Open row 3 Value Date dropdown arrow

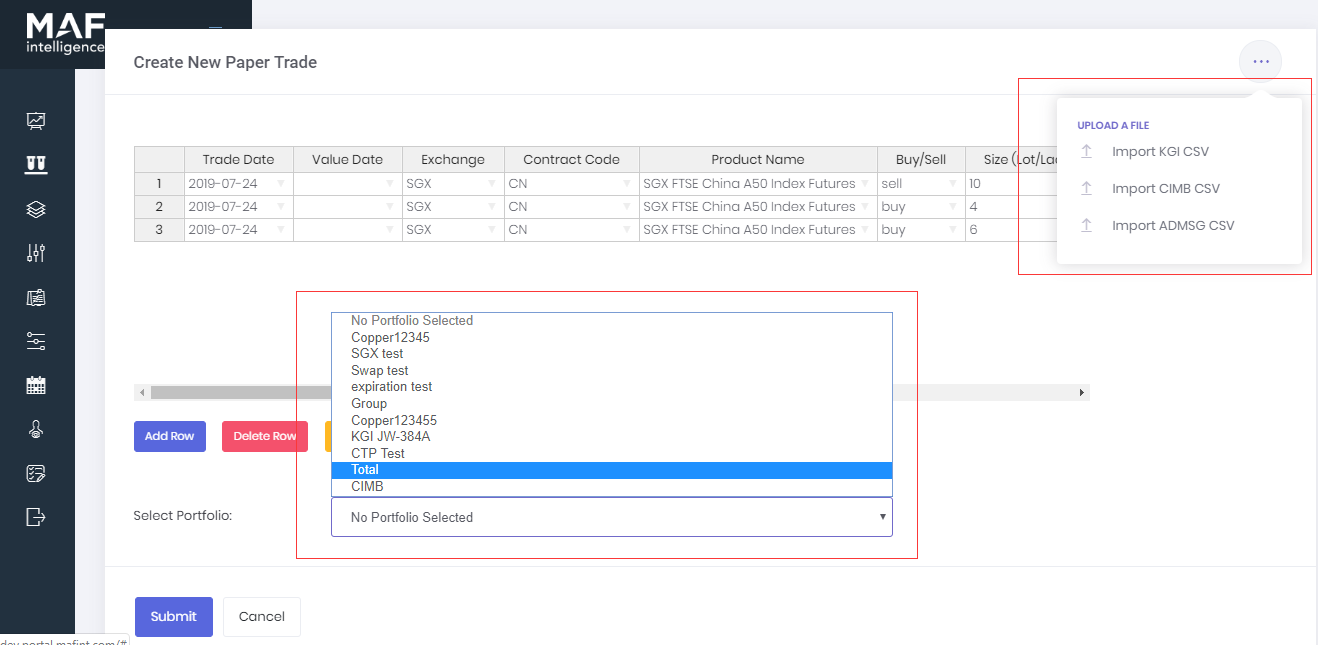390,230
